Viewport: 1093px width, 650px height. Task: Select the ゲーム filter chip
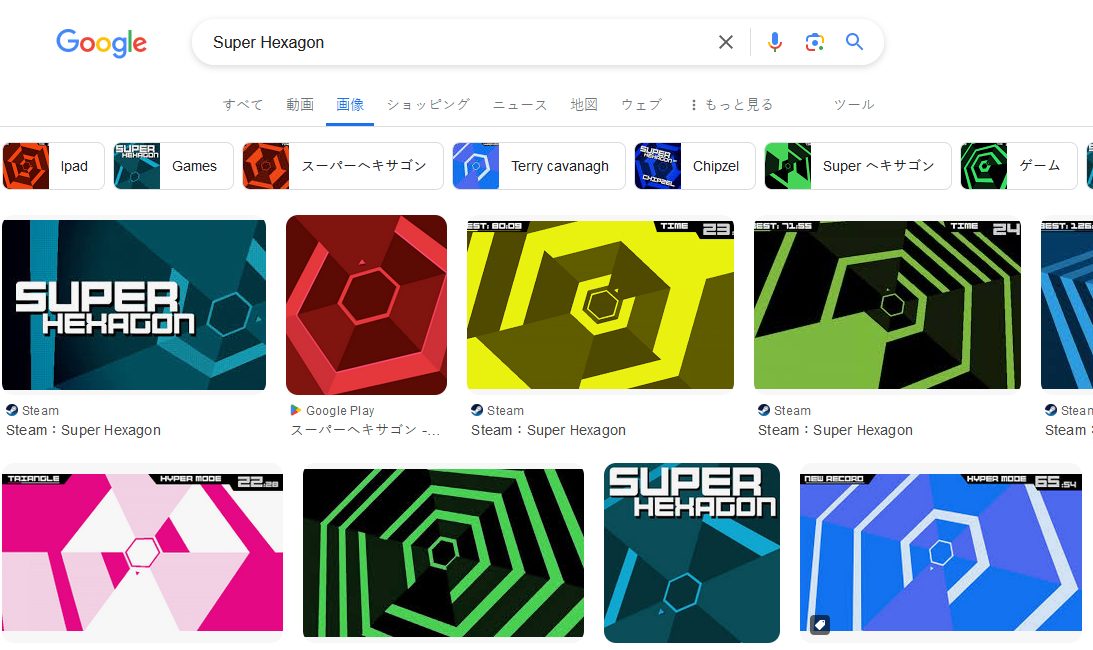click(x=1019, y=166)
